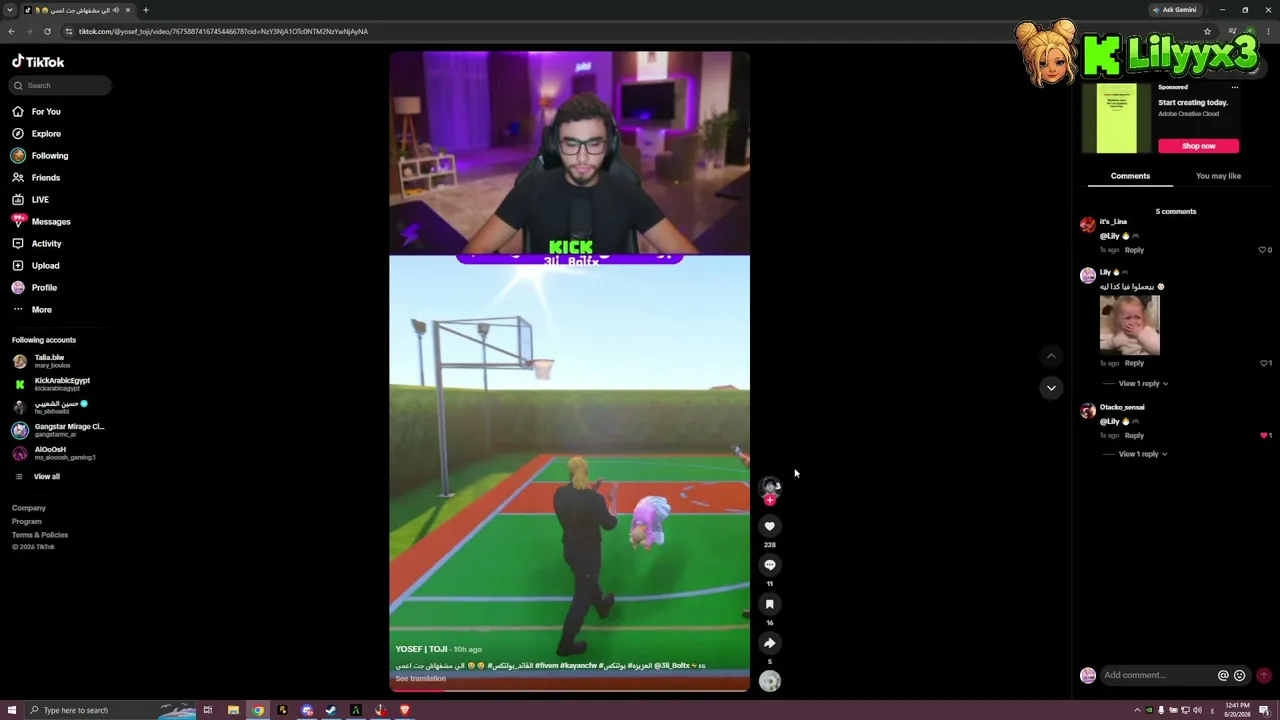Click the Shop now ad button
1280x720 pixels.
(x=1198, y=146)
